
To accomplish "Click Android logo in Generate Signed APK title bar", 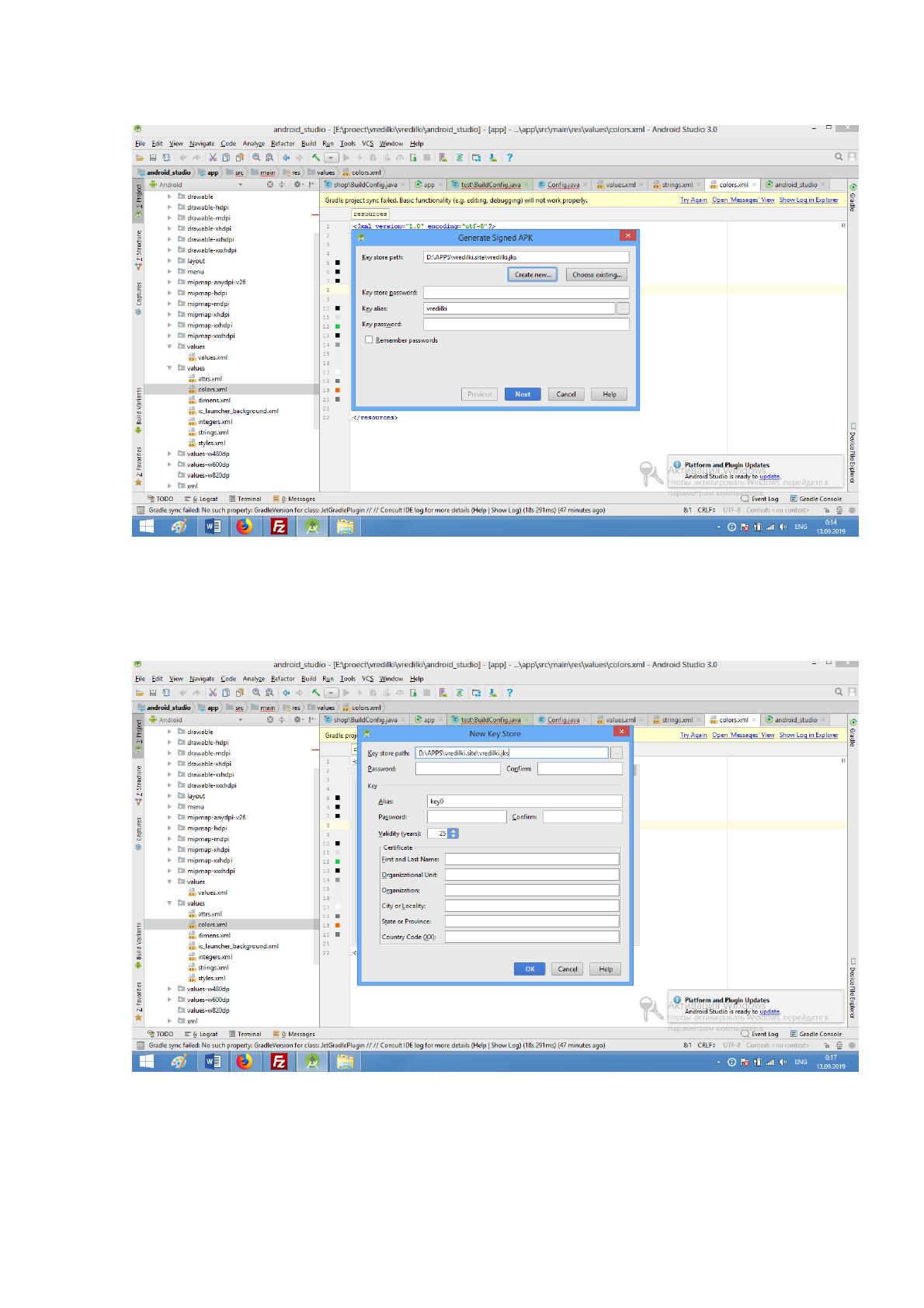I will (x=361, y=238).
